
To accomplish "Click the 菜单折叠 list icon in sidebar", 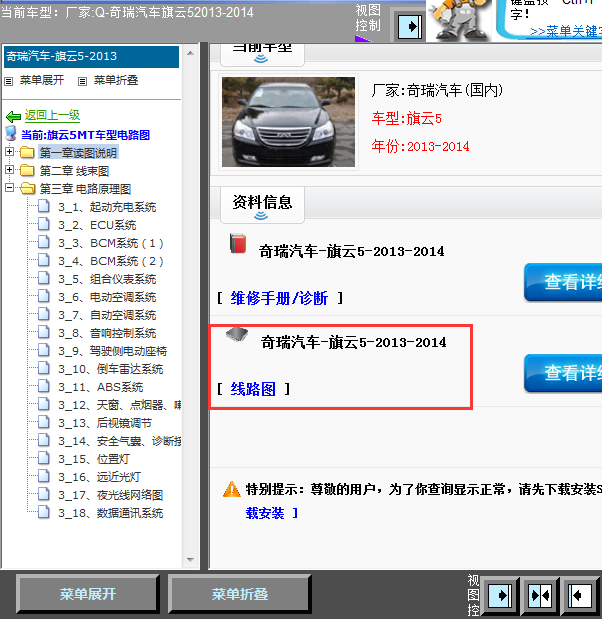I will click(x=82, y=81).
